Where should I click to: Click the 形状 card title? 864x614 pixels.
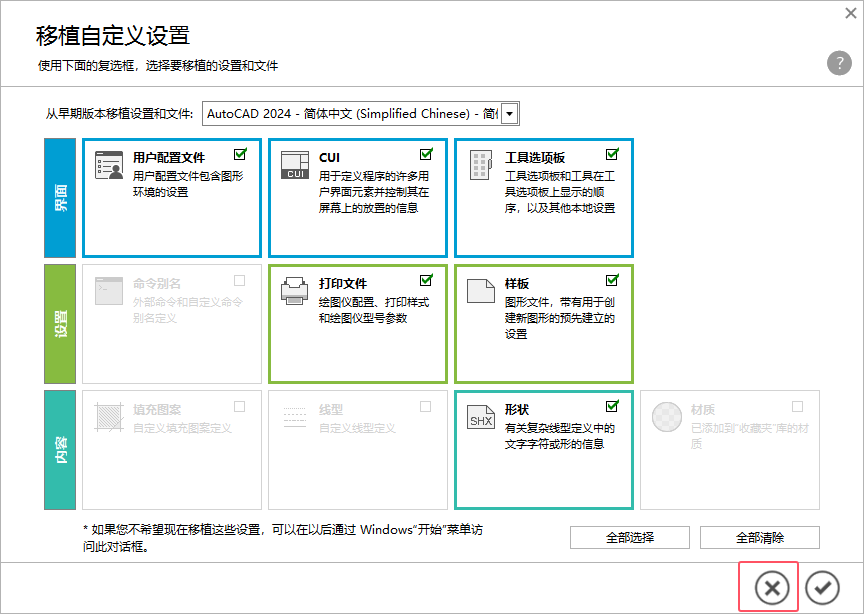coord(517,410)
